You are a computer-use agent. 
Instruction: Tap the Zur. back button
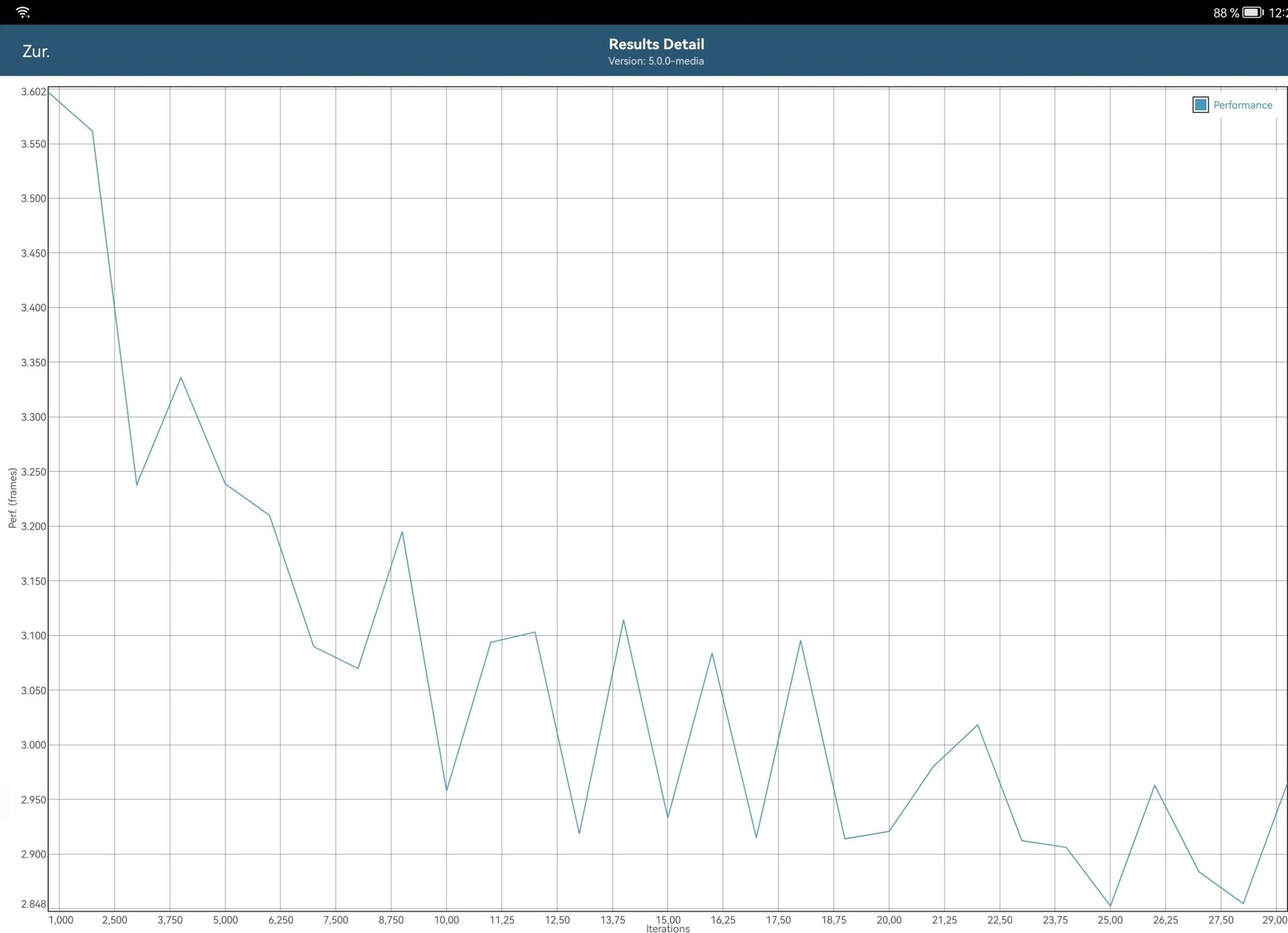[x=36, y=51]
